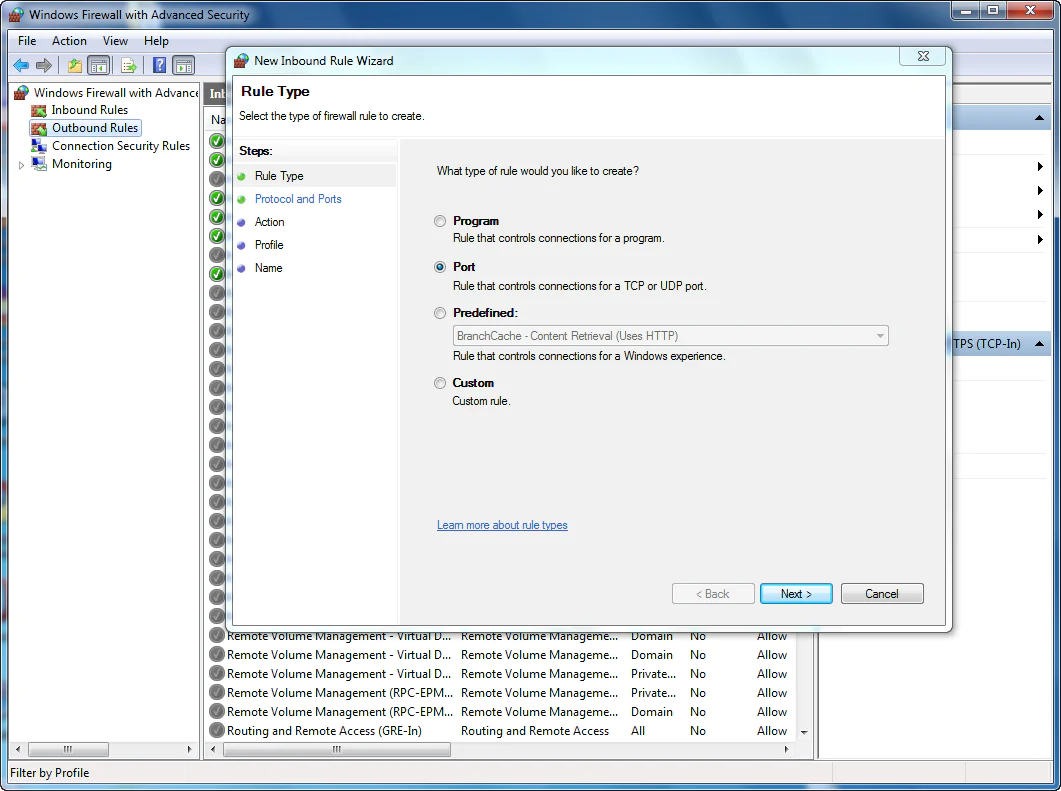Select the Custom rule type
The image size is (1061, 791).
(x=440, y=384)
